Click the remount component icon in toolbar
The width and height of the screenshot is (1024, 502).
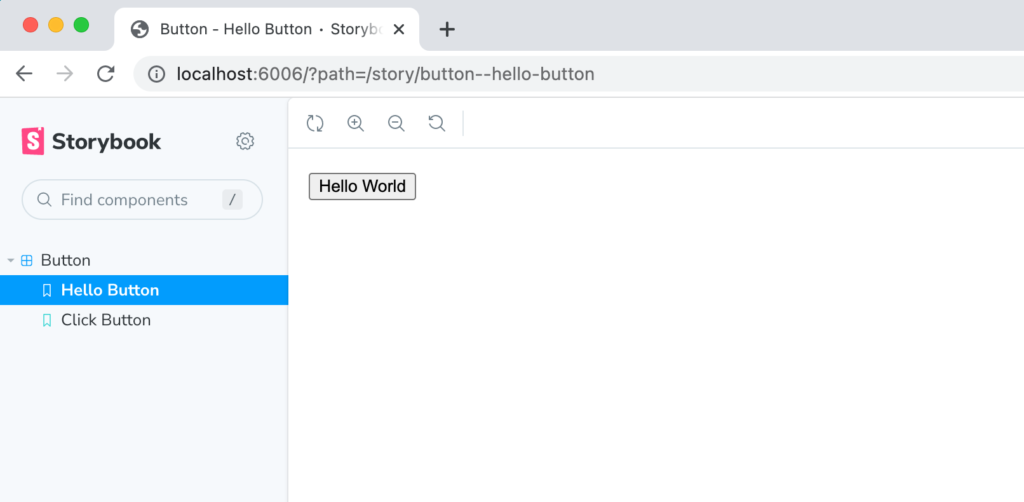(x=315, y=123)
